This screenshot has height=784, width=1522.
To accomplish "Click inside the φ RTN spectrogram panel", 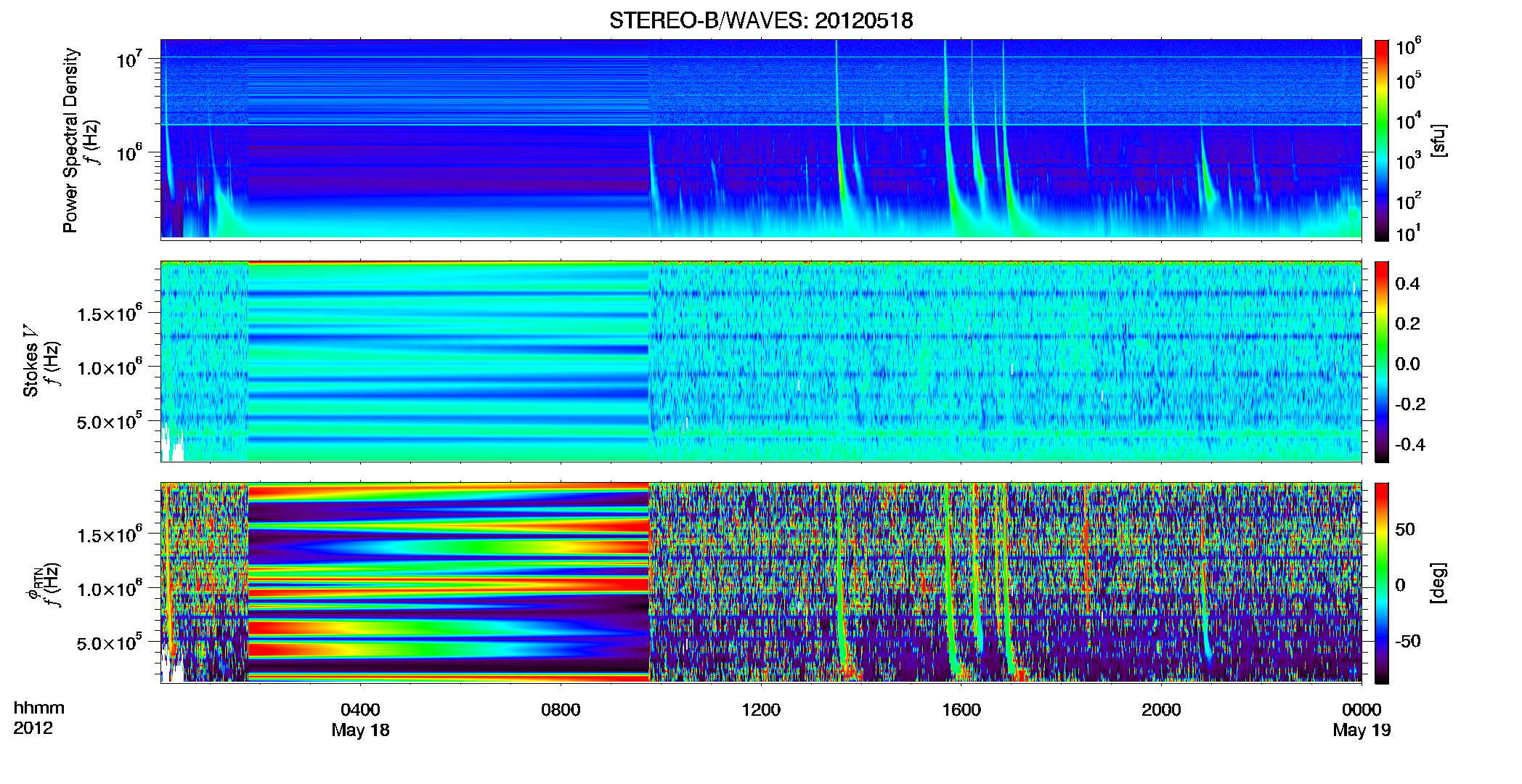I will pyautogui.click(x=761, y=582).
